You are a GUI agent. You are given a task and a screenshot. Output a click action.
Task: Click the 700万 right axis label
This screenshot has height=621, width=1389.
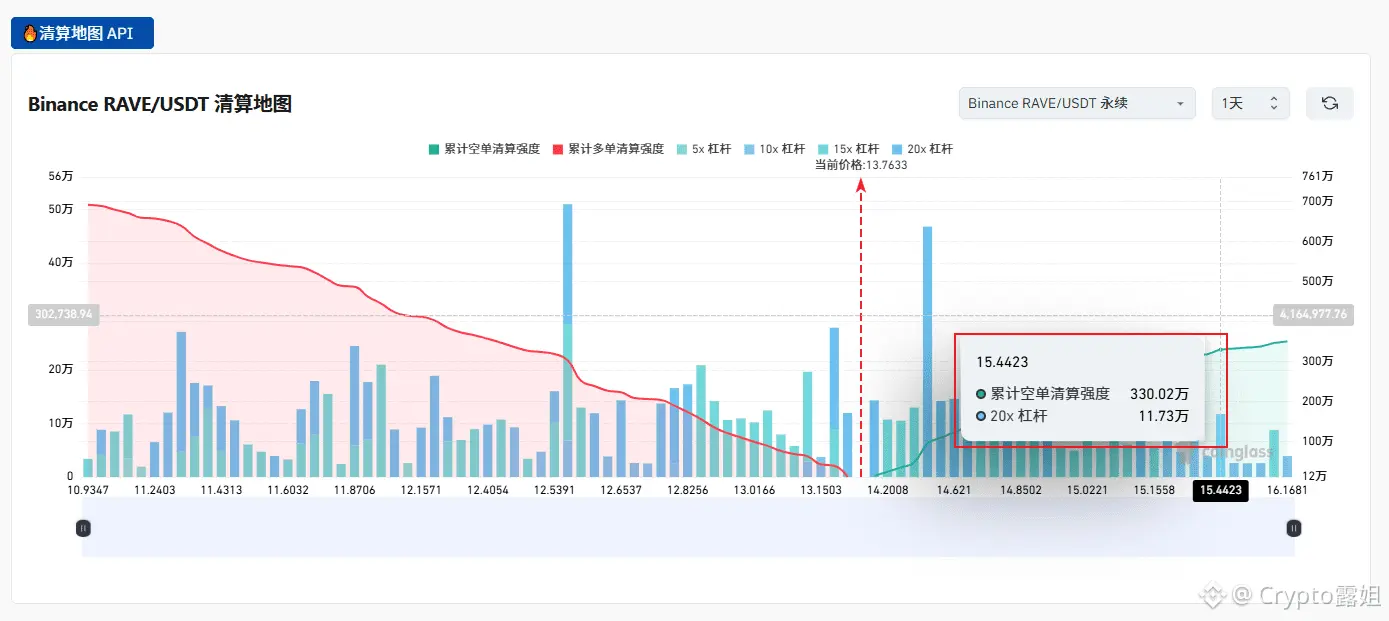pos(1319,201)
